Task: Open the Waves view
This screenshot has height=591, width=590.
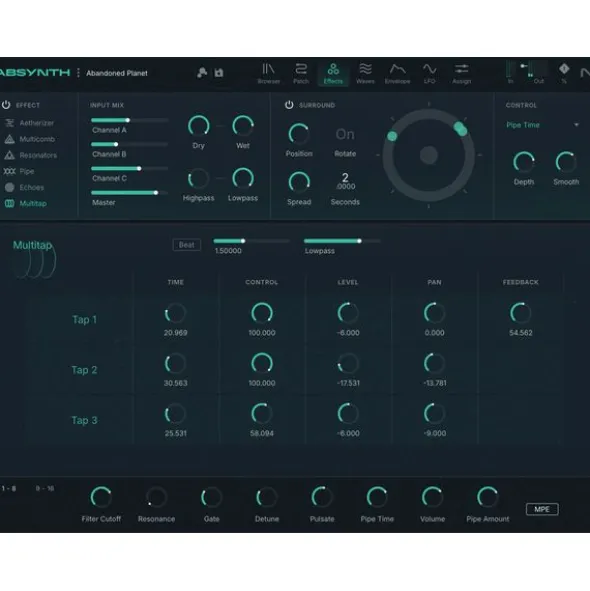Action: (x=365, y=73)
